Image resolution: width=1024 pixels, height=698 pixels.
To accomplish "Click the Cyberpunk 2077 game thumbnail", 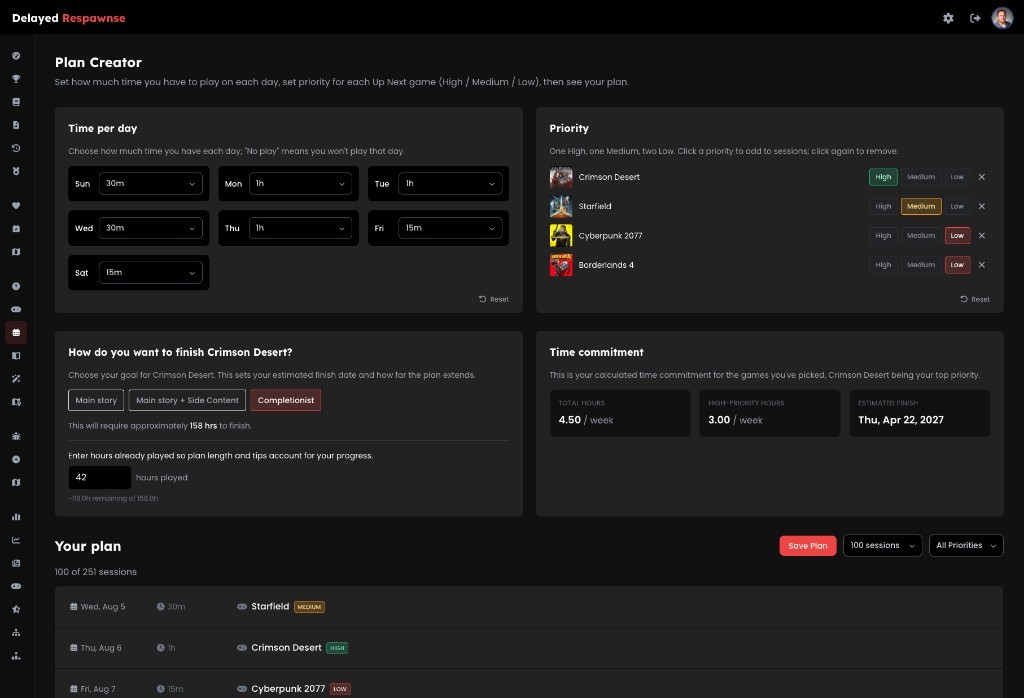I will coord(561,236).
